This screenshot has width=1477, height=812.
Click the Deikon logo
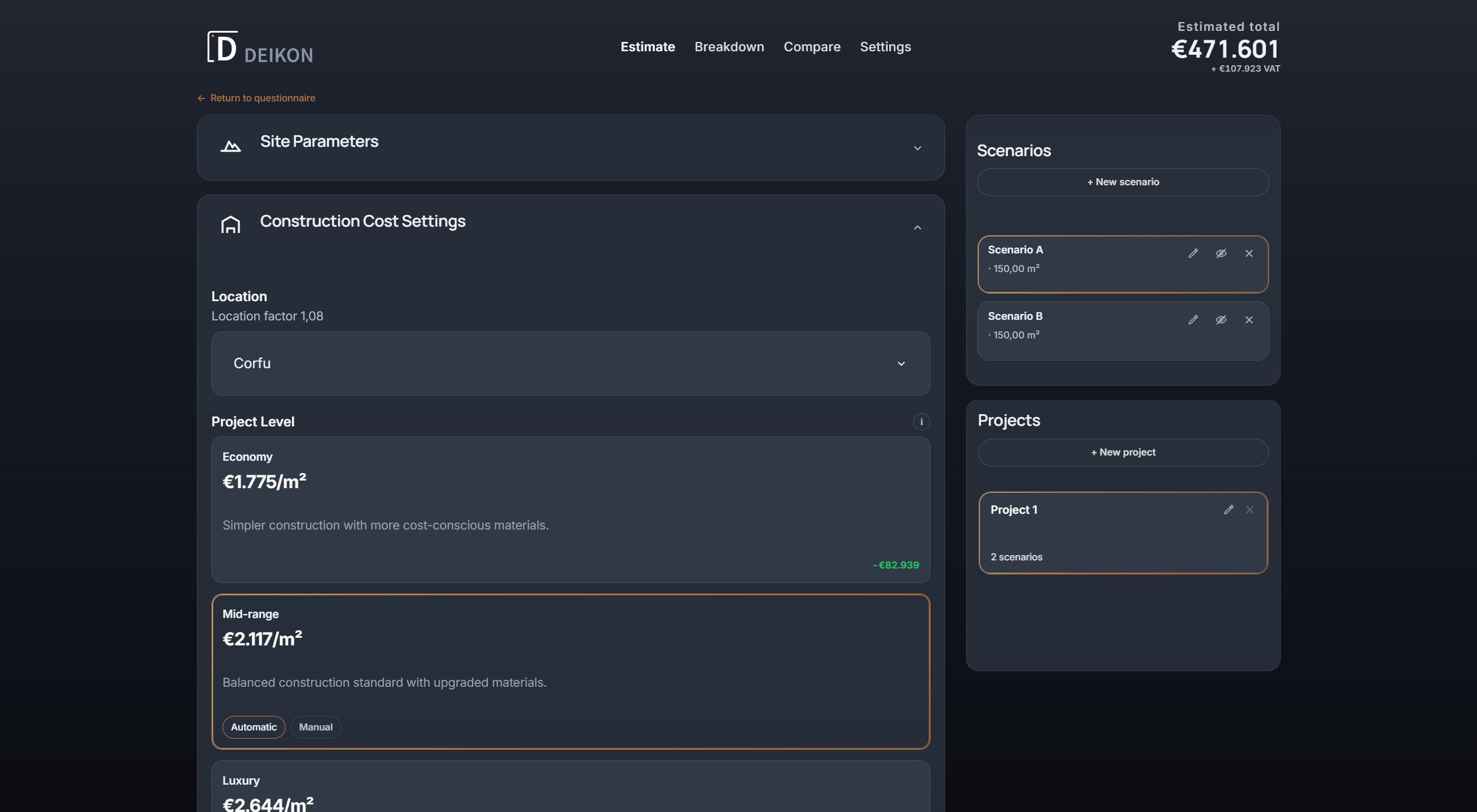(260, 47)
